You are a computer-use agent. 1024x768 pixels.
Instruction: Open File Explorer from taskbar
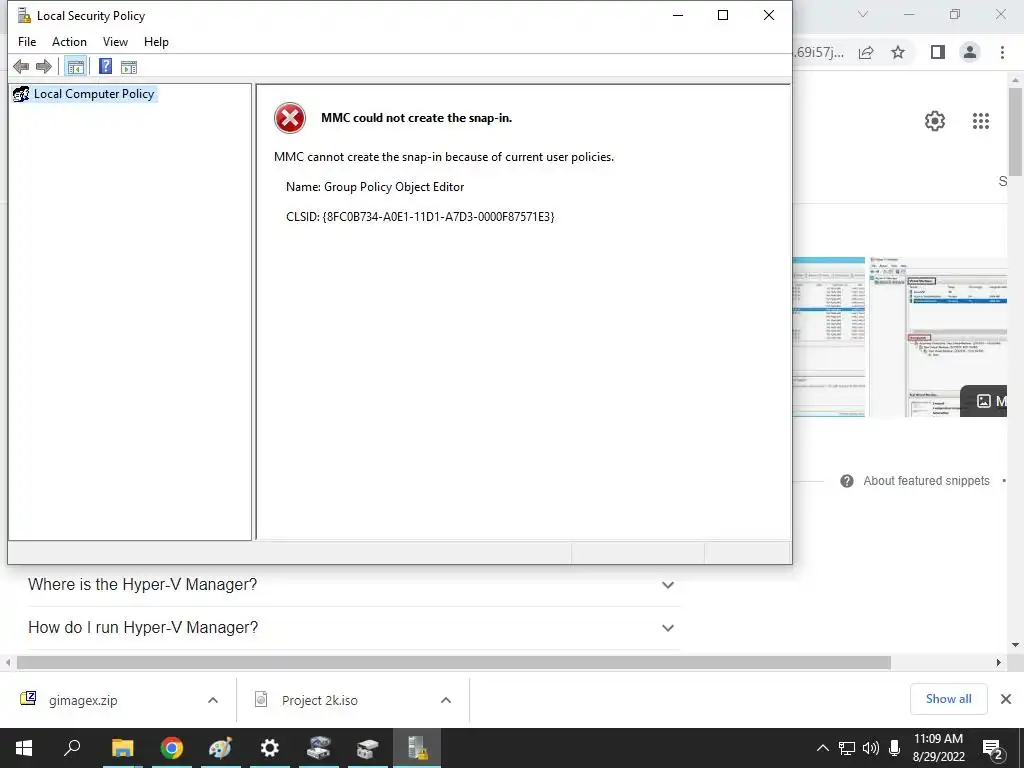pyautogui.click(x=122, y=748)
